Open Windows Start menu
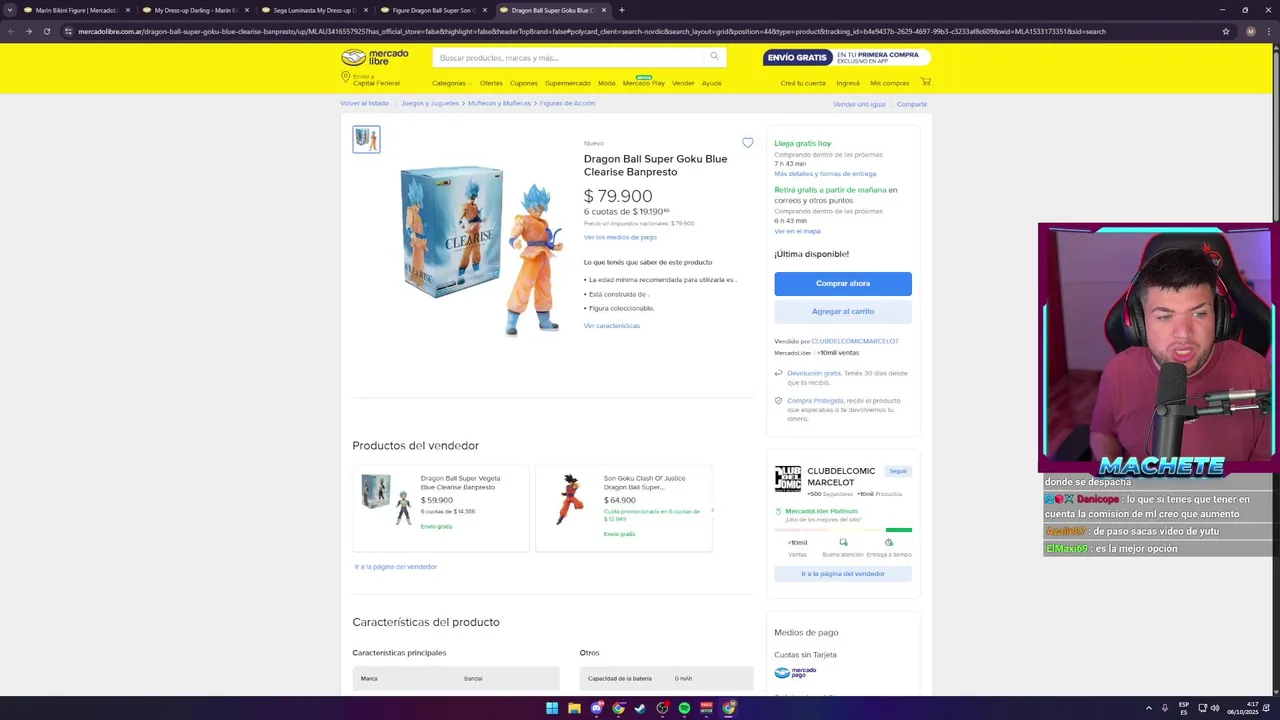Image resolution: width=1280 pixels, height=720 pixels. 551,708
